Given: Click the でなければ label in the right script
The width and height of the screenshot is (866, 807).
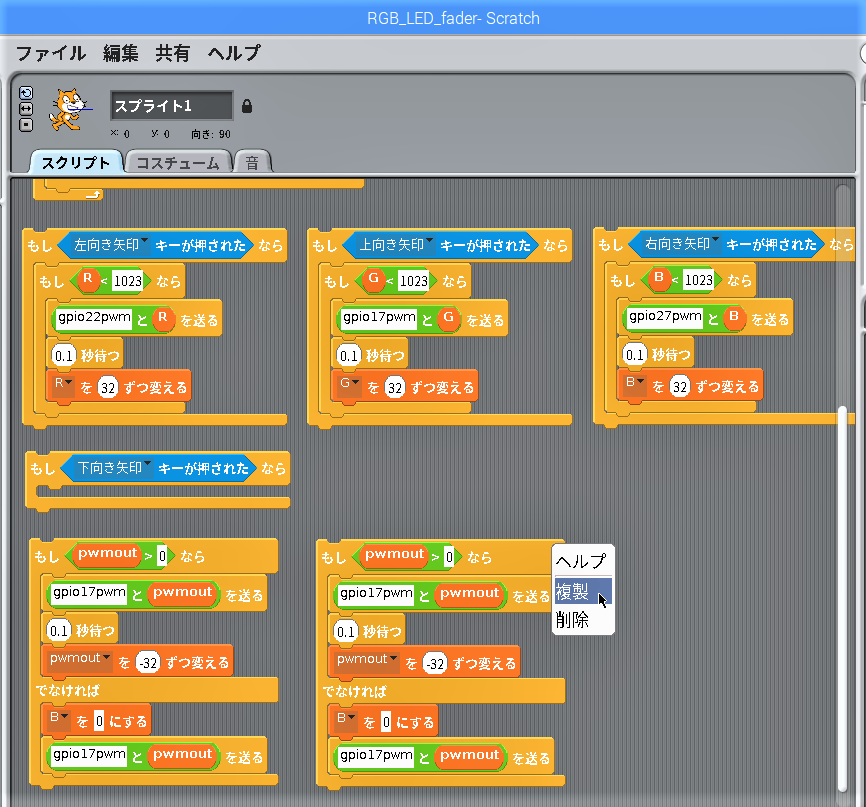Looking at the screenshot, I should (355, 691).
